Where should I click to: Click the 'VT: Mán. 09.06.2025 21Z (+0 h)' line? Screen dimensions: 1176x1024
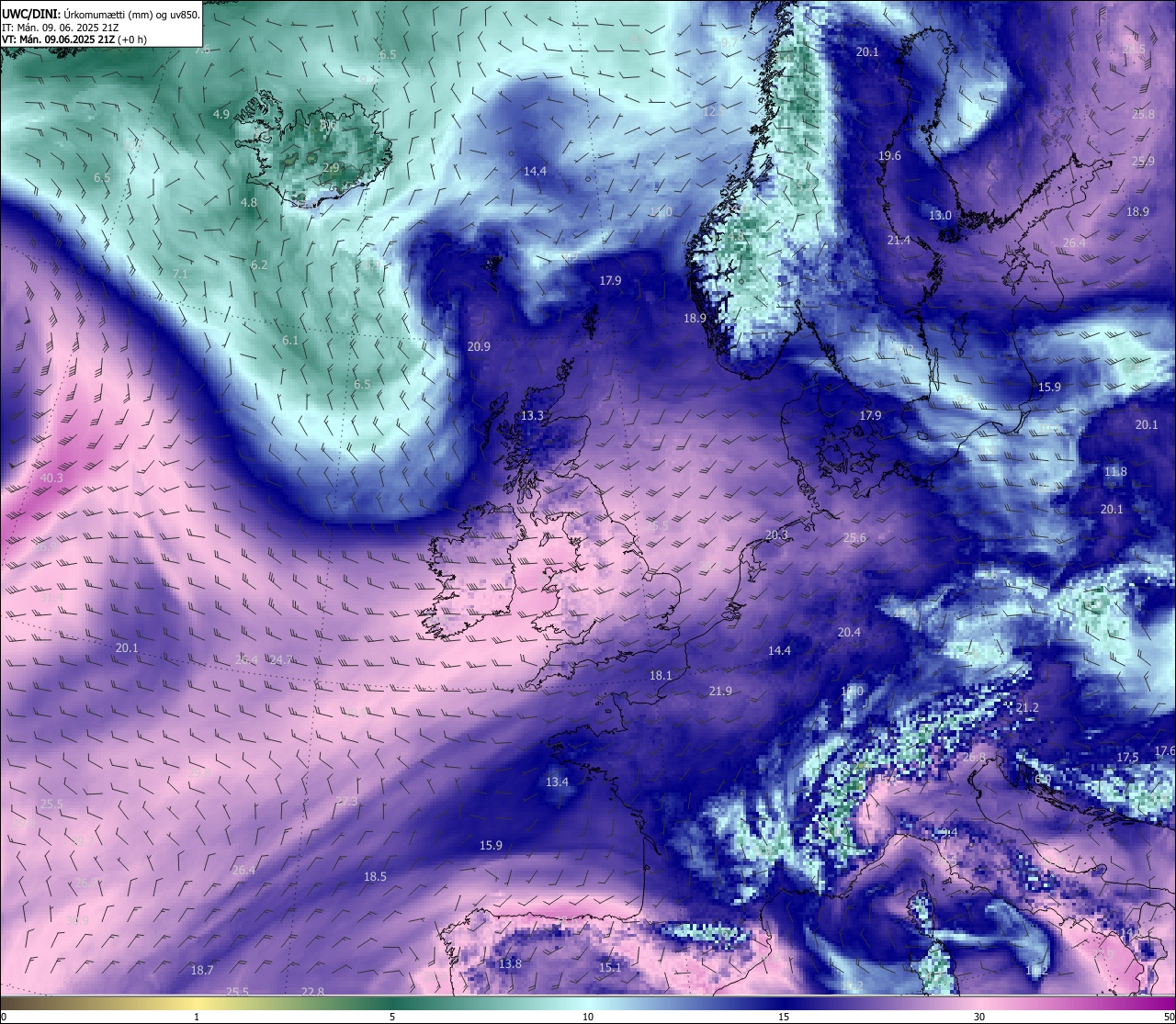(74, 39)
